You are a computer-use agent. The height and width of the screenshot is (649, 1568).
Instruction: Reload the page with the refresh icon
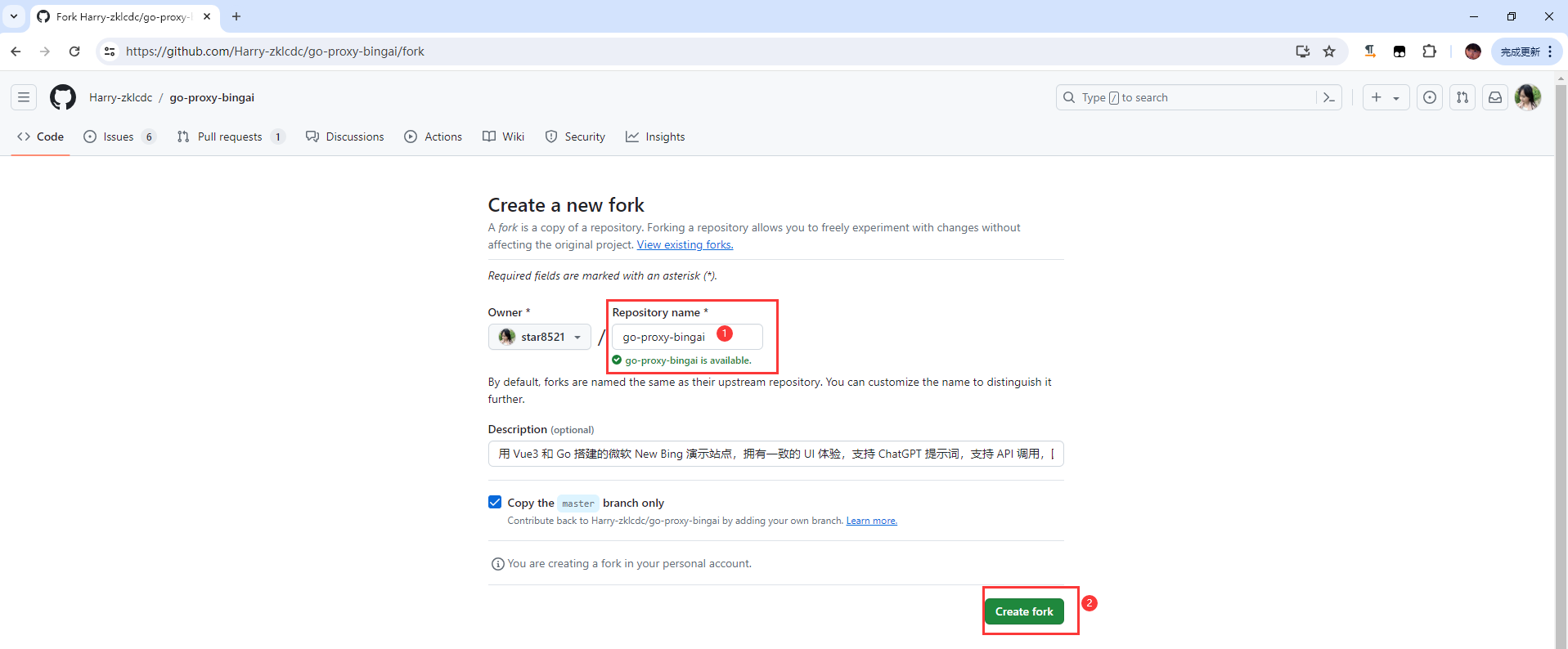(74, 51)
